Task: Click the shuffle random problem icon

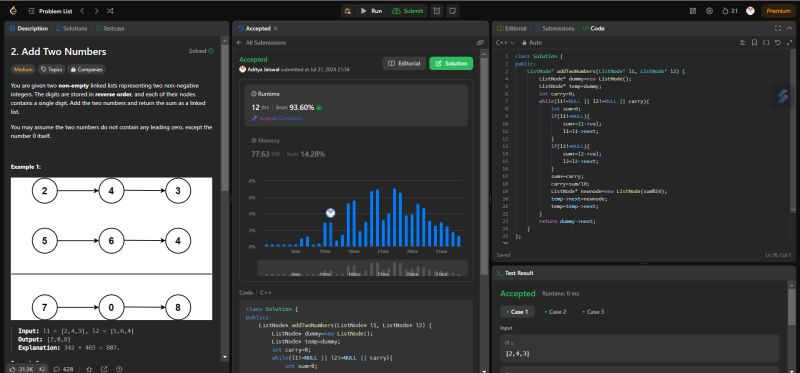Action: pyautogui.click(x=111, y=11)
